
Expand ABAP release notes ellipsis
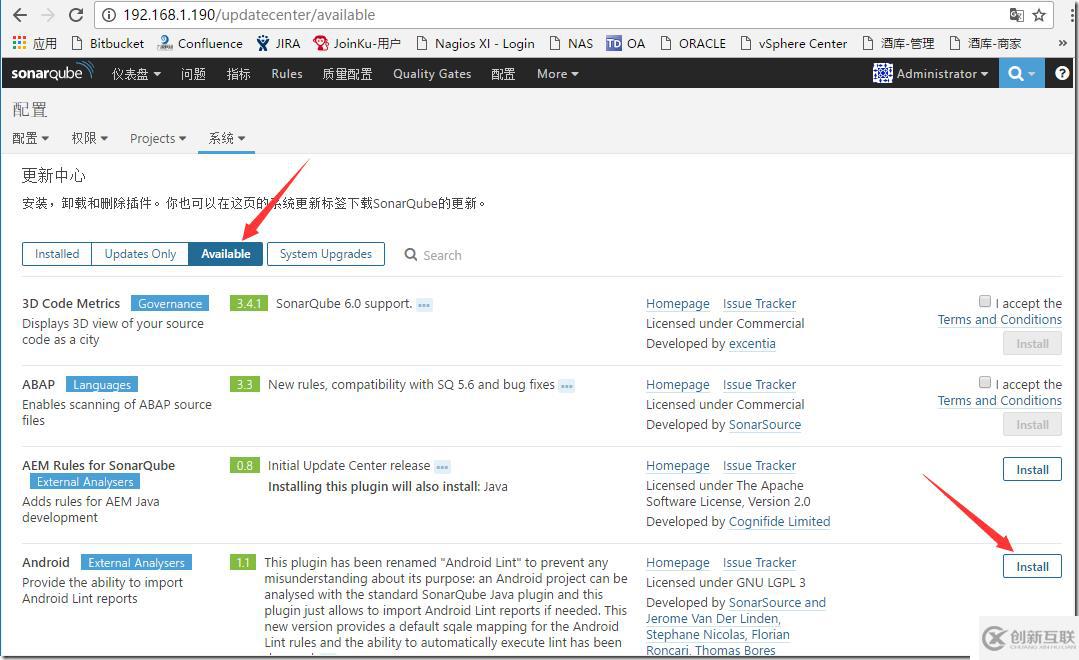click(x=566, y=386)
